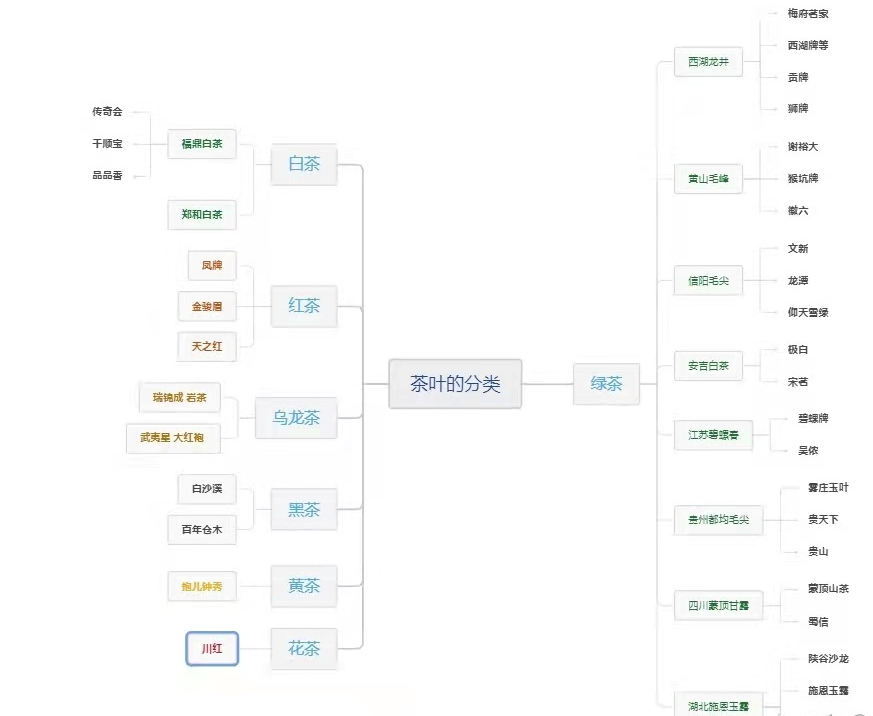Select the 红茶 category node
Screen dimensions: 873x716
coord(304,306)
